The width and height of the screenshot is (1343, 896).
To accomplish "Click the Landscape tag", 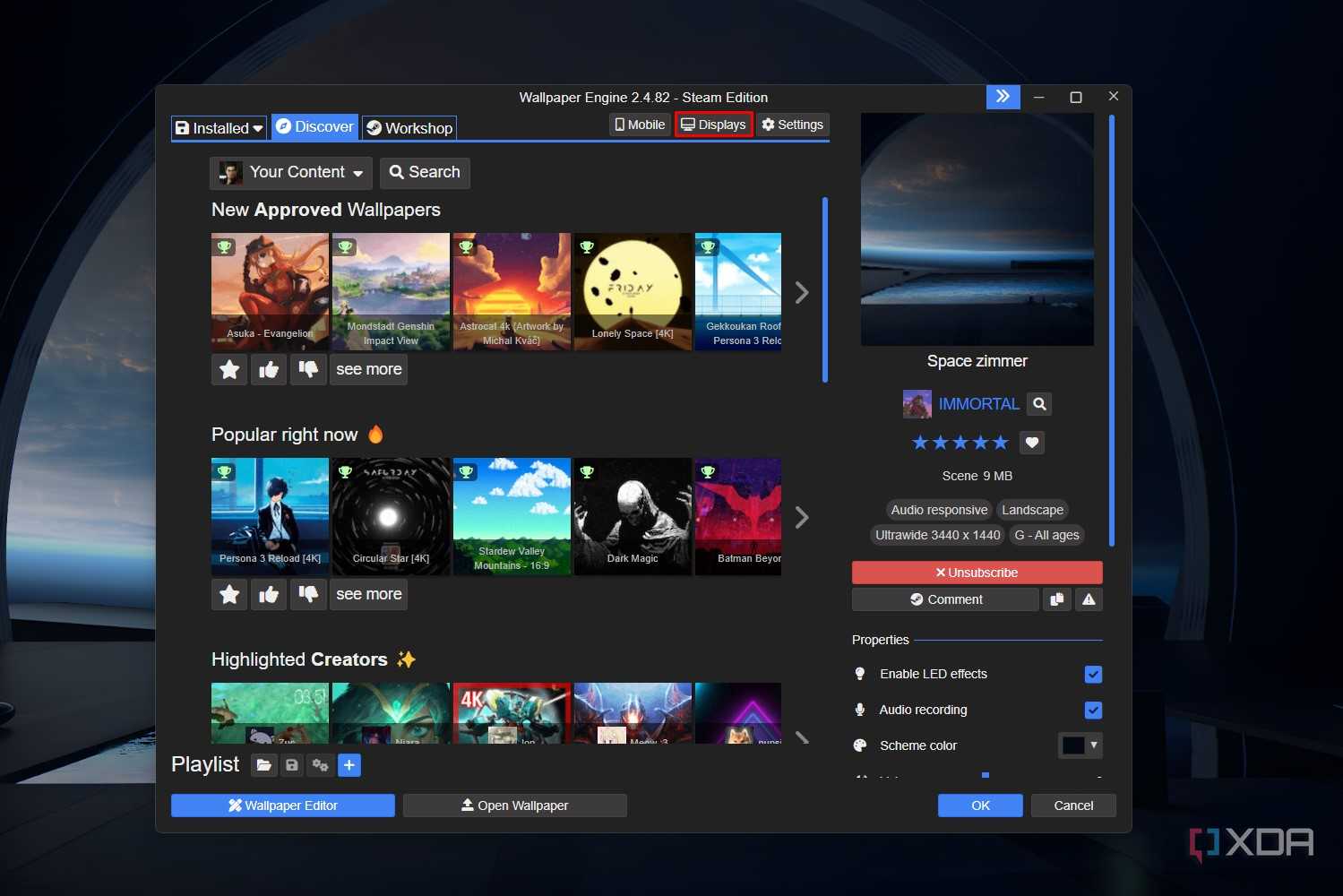I will point(1032,510).
